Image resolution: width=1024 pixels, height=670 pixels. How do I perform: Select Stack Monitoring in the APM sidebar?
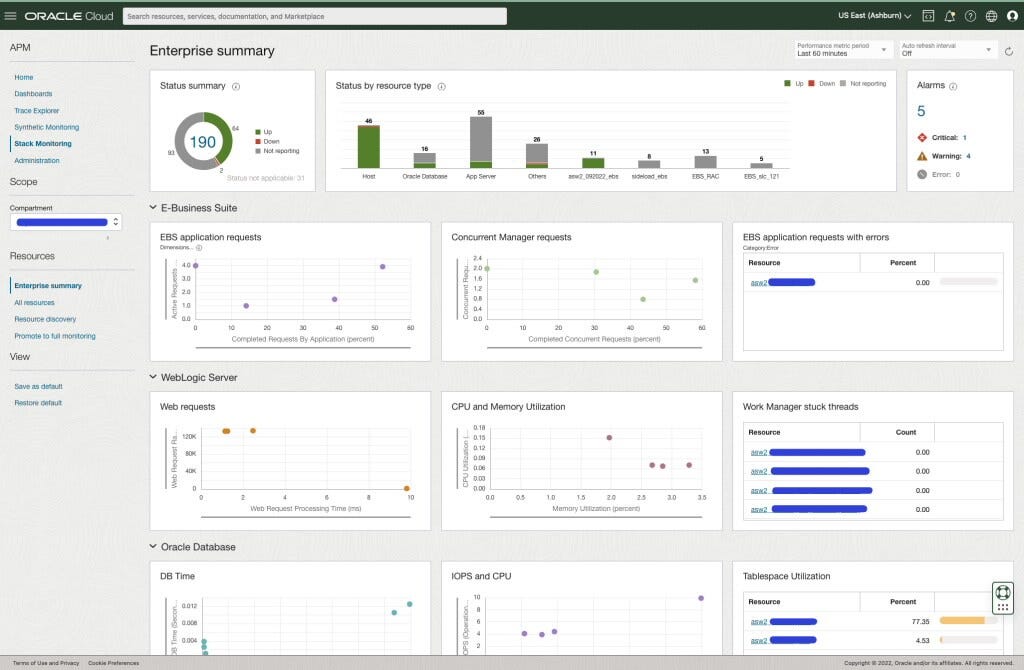(x=45, y=143)
